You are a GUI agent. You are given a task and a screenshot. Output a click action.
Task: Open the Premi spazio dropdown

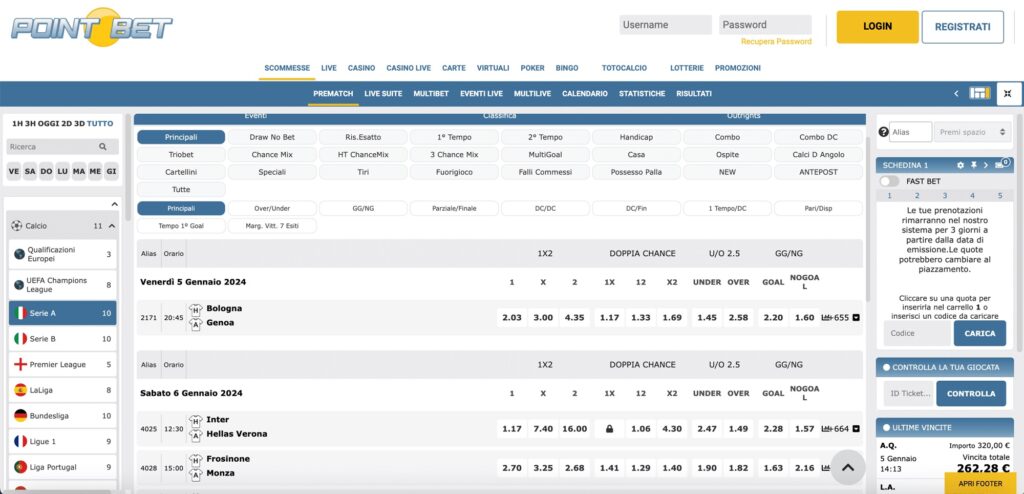tap(972, 132)
